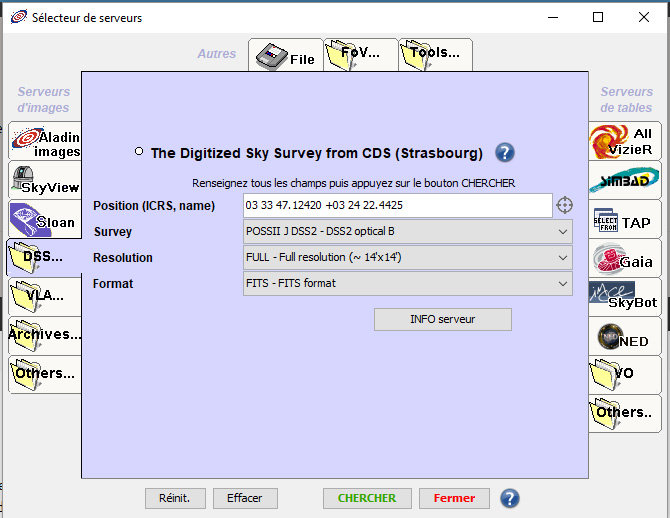Toggle the Digitized Sky Survey radio button

tap(139, 151)
